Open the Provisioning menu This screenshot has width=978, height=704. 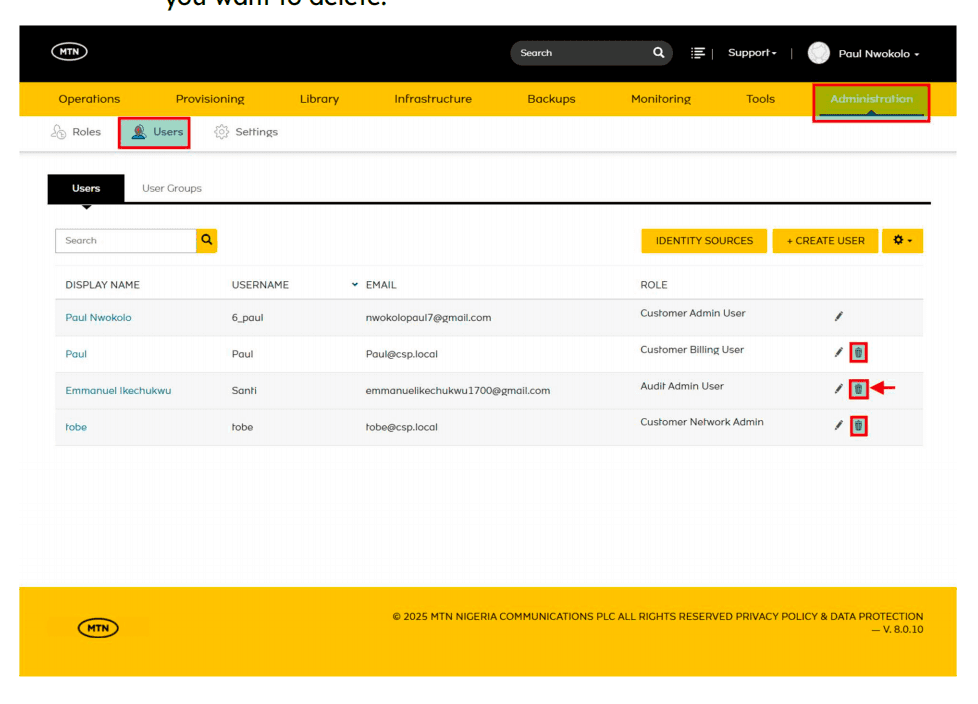[210, 99]
